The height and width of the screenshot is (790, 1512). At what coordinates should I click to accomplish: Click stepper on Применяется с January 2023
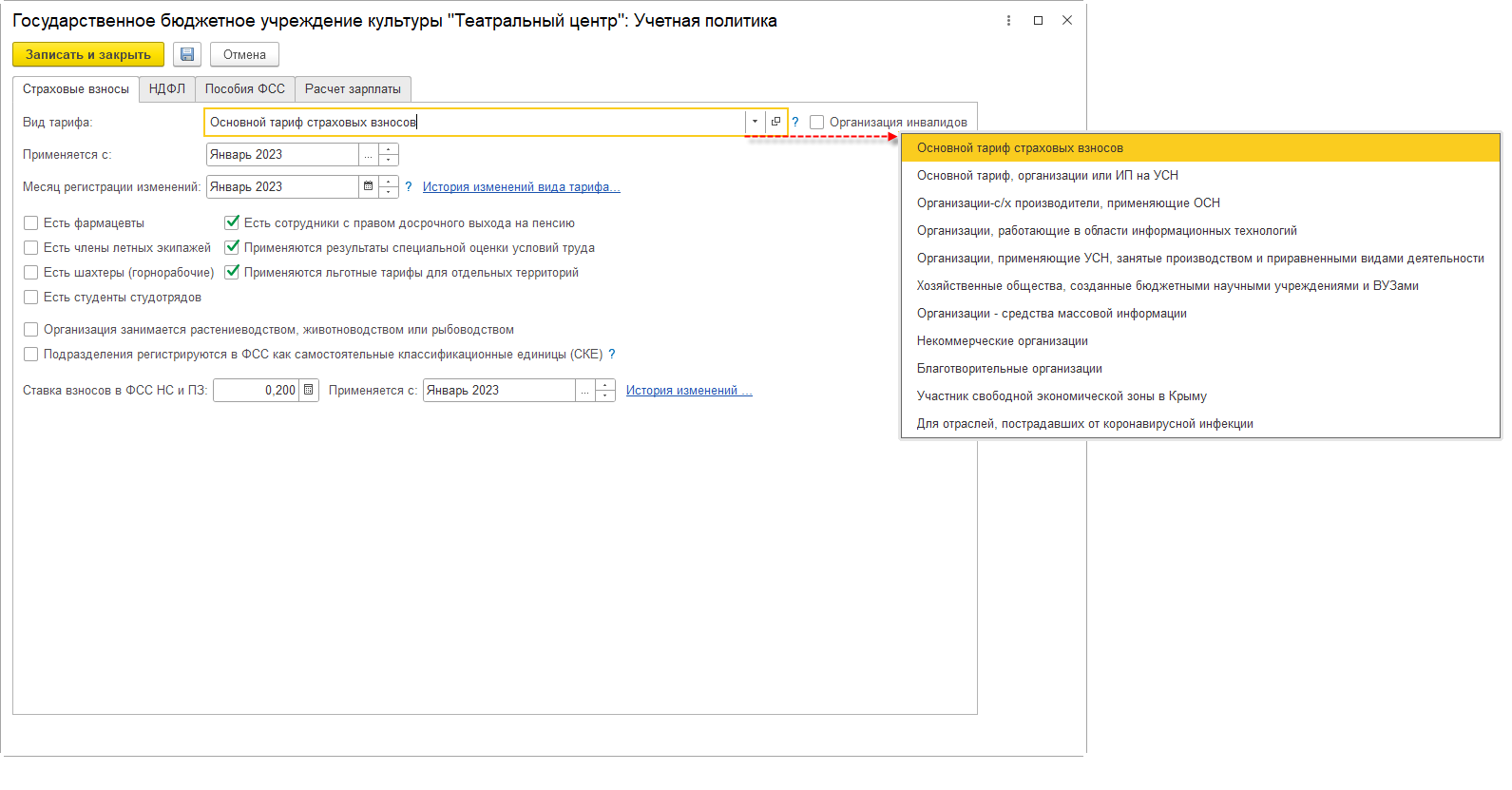coord(389,154)
